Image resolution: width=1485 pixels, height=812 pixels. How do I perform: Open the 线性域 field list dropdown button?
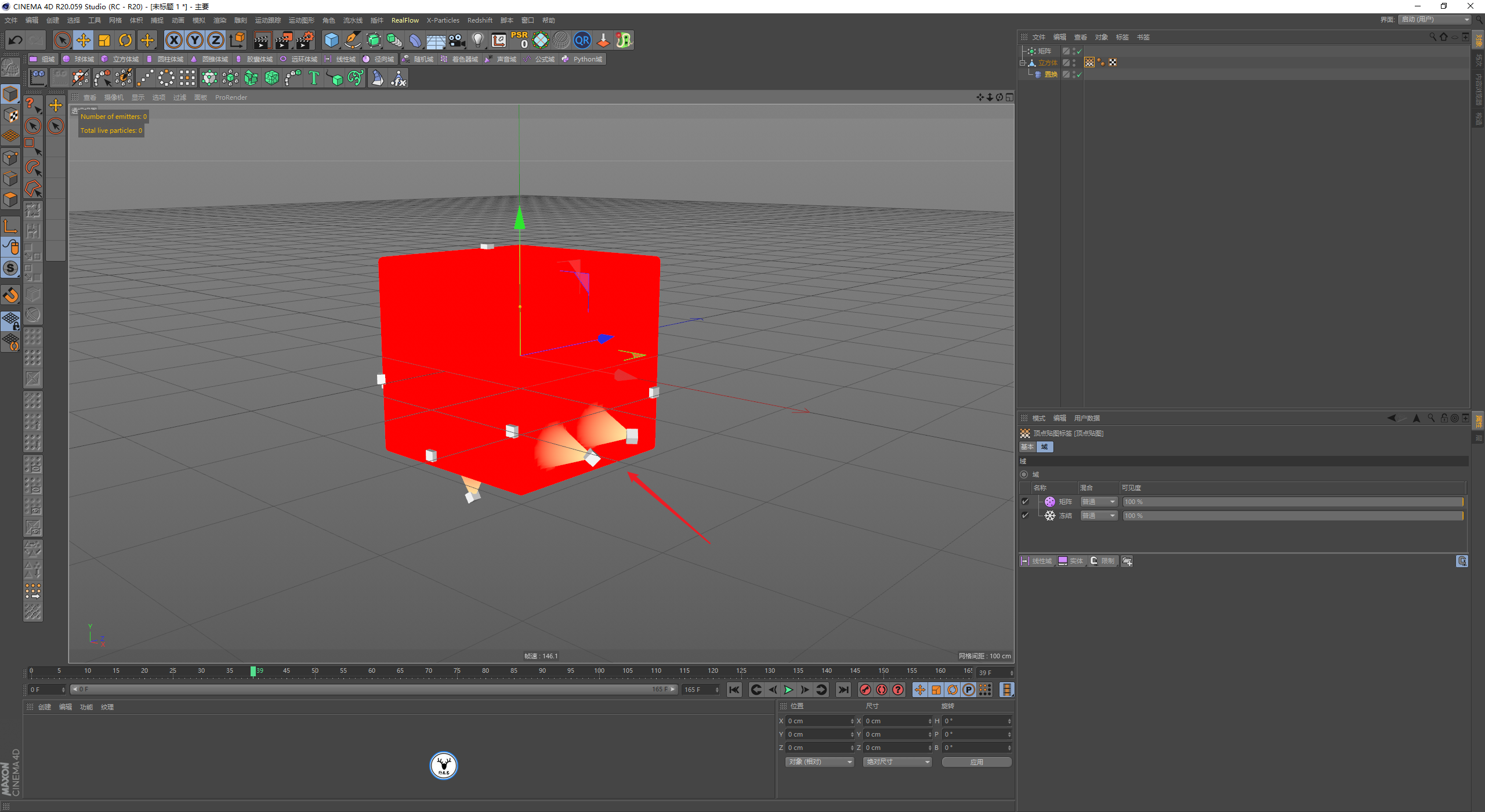pos(1037,561)
